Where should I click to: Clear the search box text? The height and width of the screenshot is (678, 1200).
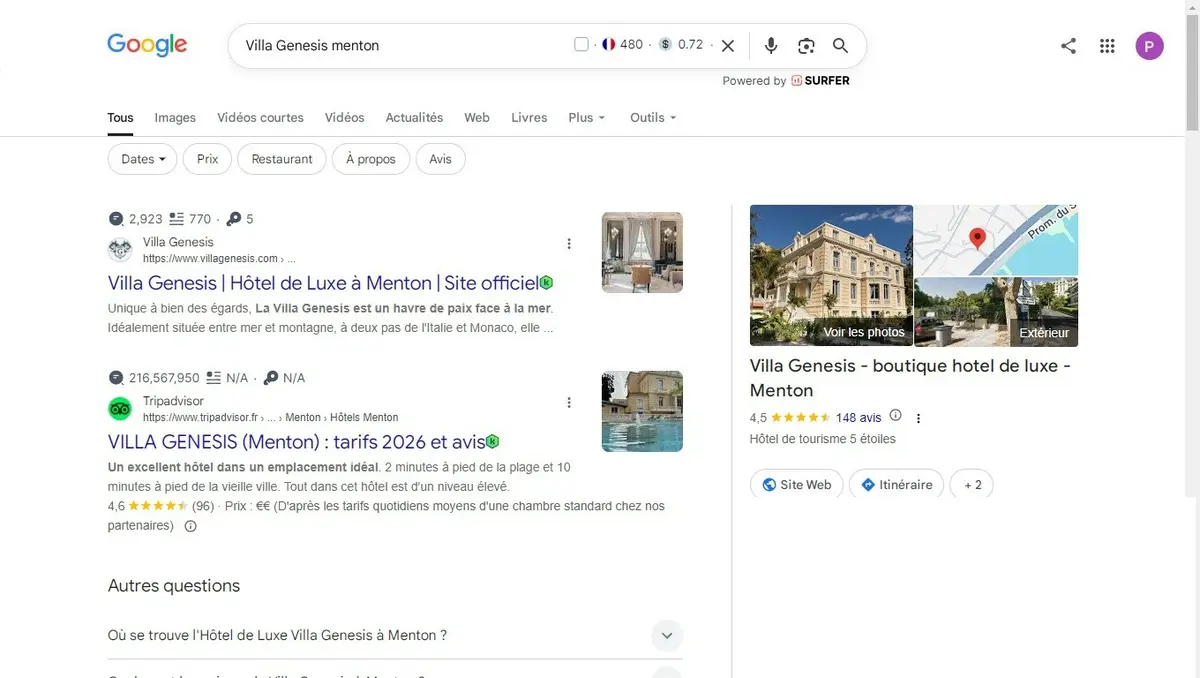pos(728,46)
